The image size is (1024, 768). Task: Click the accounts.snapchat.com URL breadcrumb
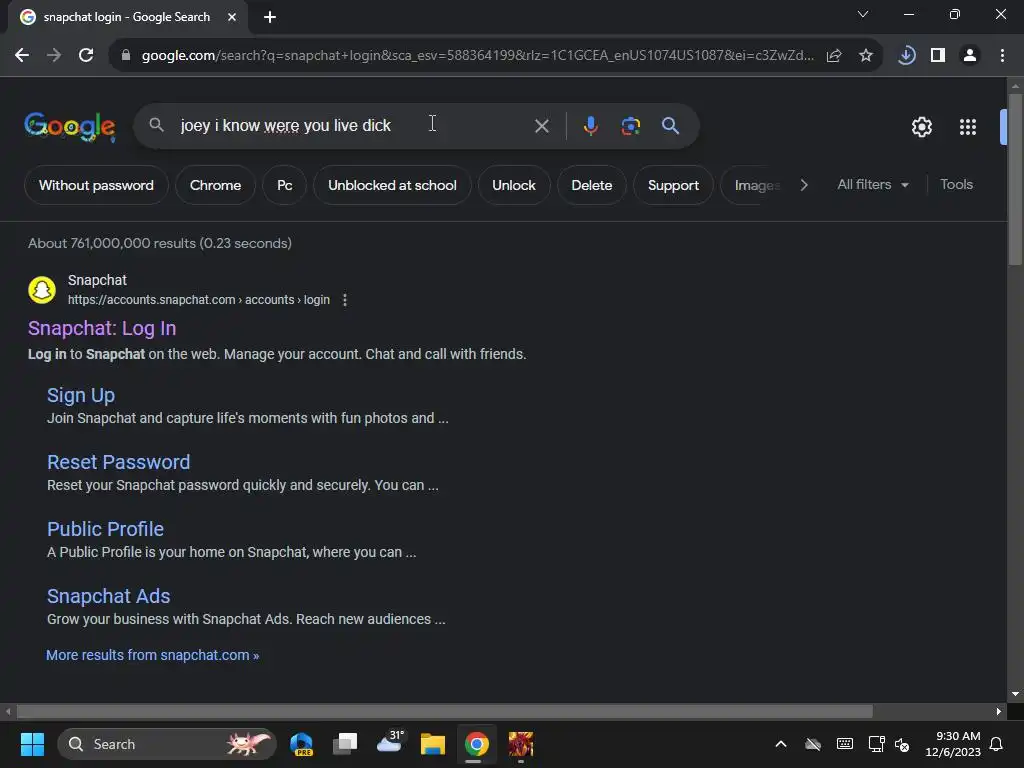click(199, 300)
